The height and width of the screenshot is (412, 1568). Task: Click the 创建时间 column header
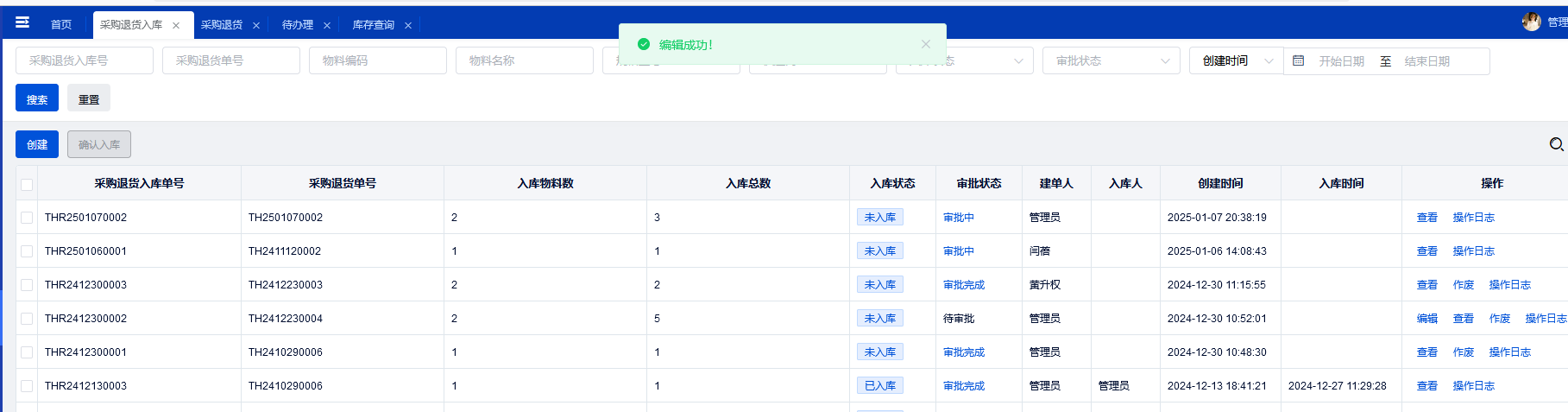coord(1220,183)
